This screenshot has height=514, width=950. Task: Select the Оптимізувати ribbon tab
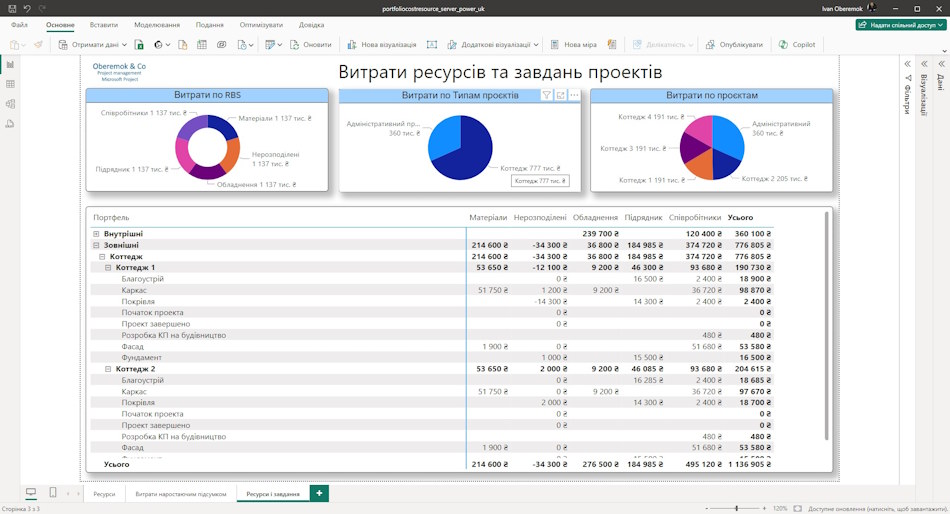[261, 25]
